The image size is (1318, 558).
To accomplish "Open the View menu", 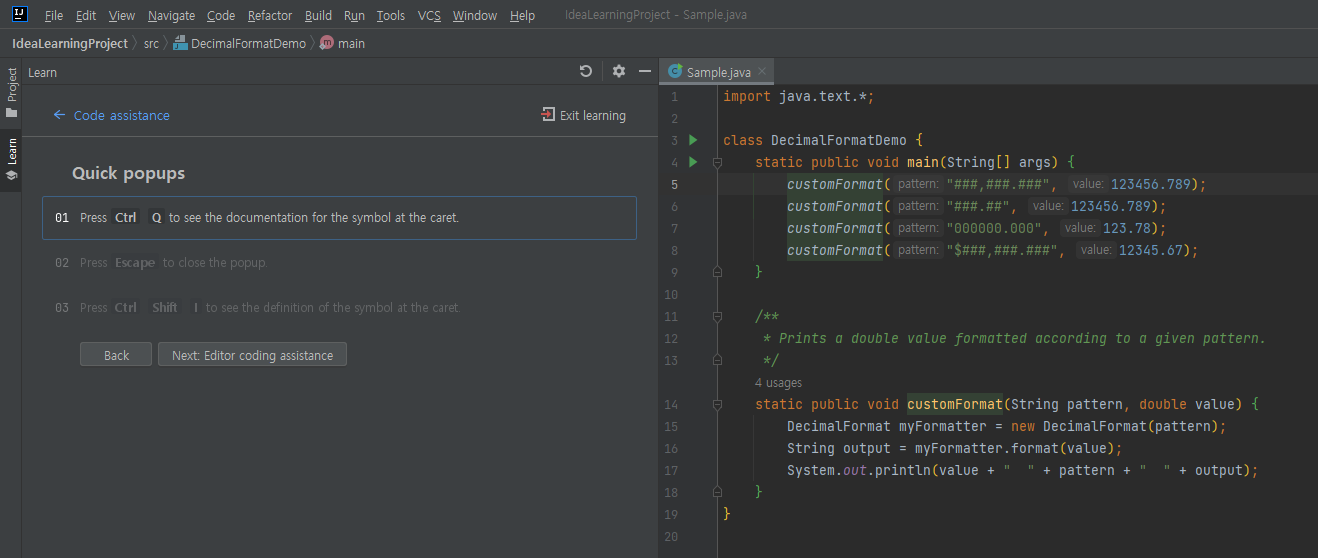I will tap(122, 16).
